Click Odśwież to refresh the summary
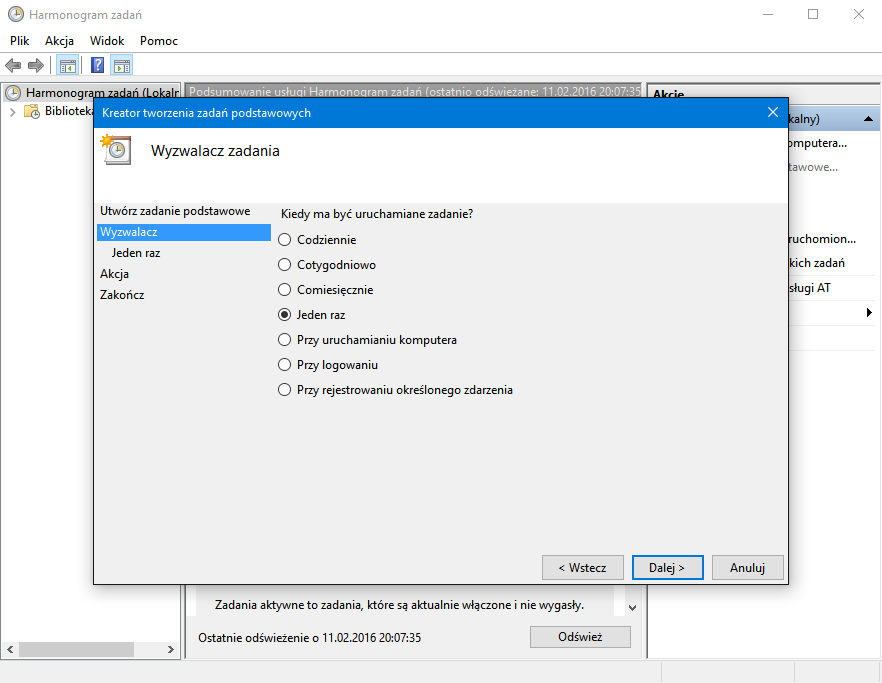Viewport: 882px width, 683px height. pos(580,637)
